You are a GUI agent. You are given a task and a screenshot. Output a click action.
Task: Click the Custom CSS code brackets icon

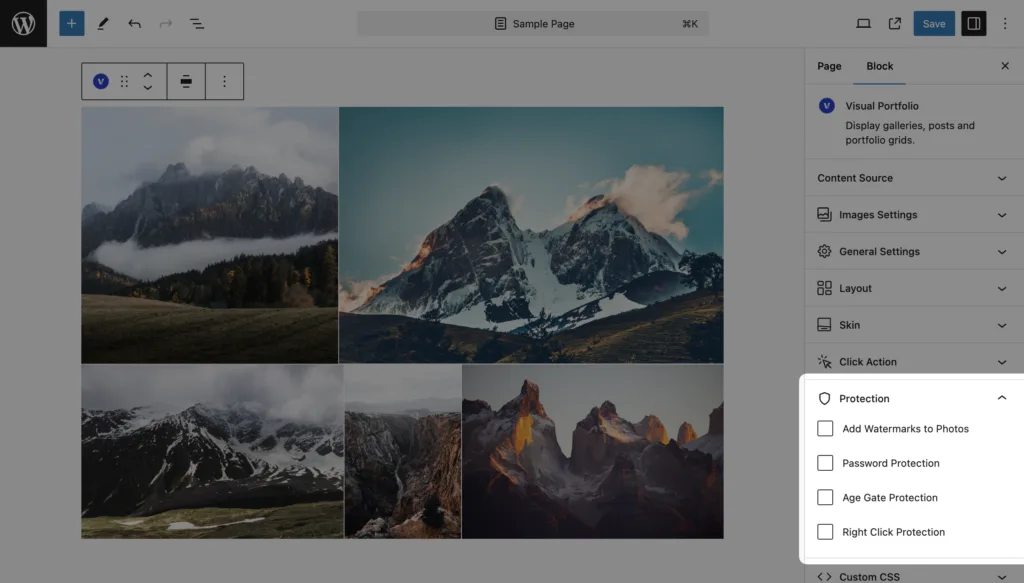[x=824, y=576]
